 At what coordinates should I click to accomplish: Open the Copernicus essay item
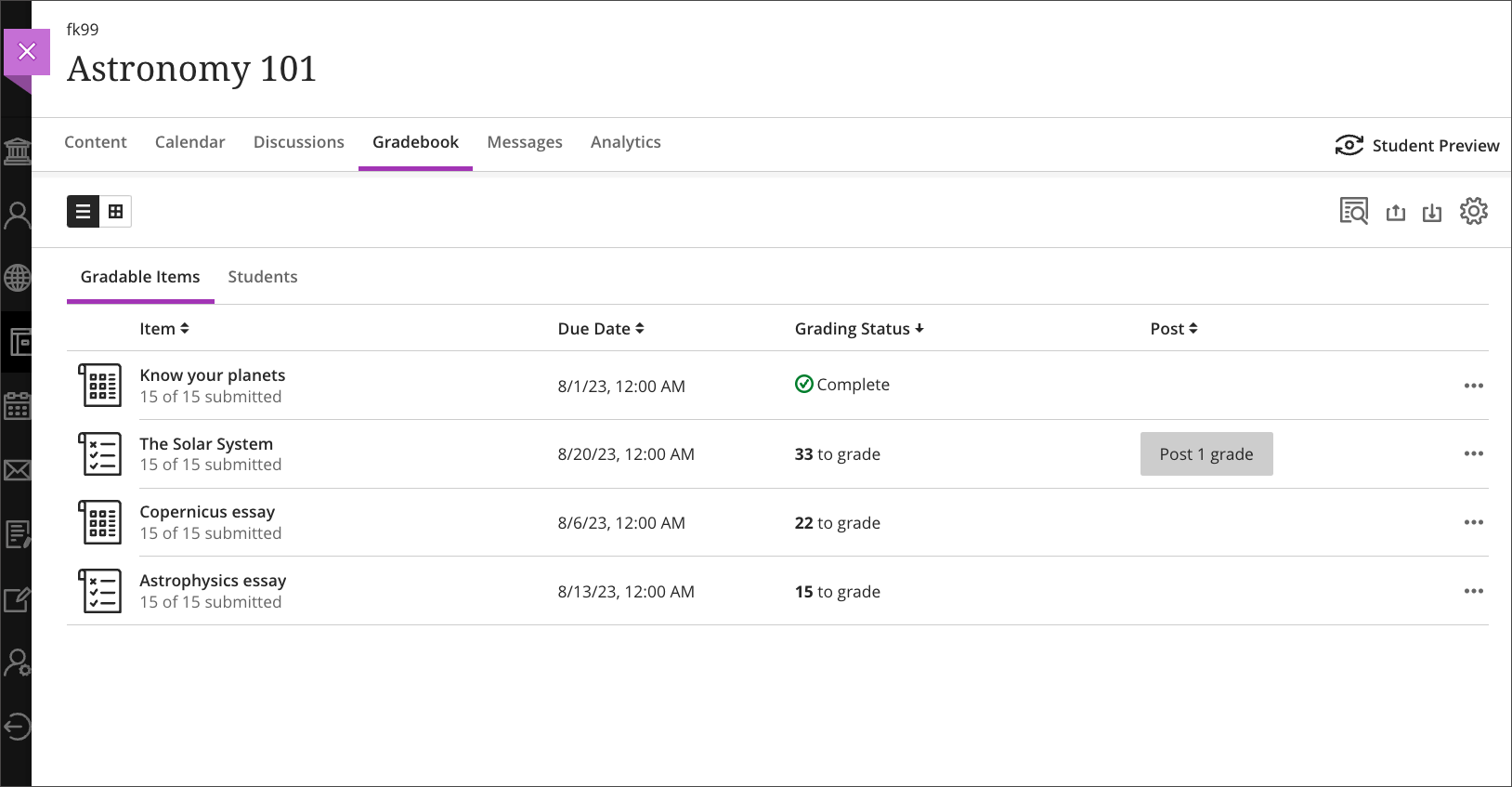tap(207, 512)
